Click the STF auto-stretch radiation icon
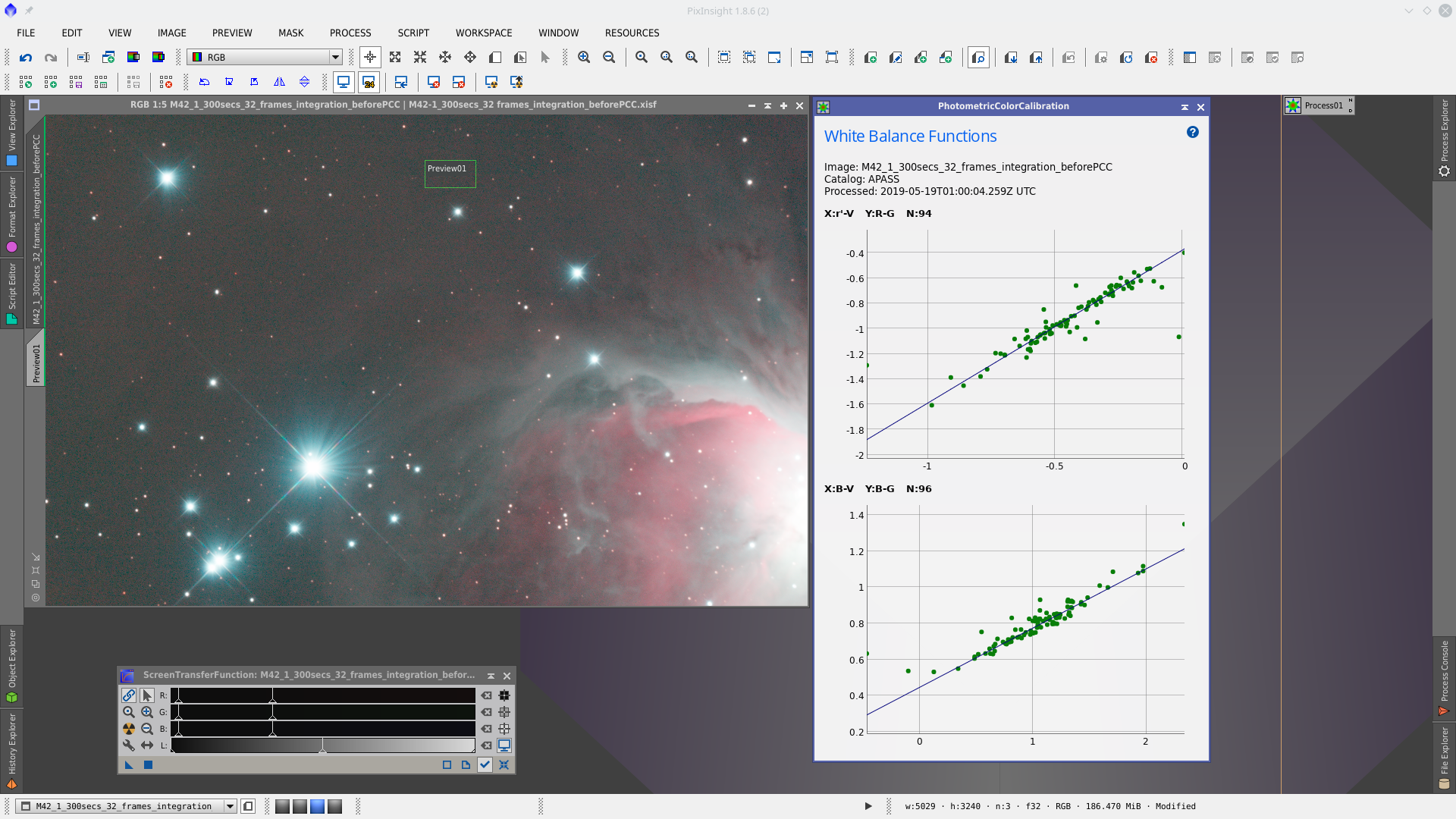This screenshot has height=819, width=1456. point(129,729)
